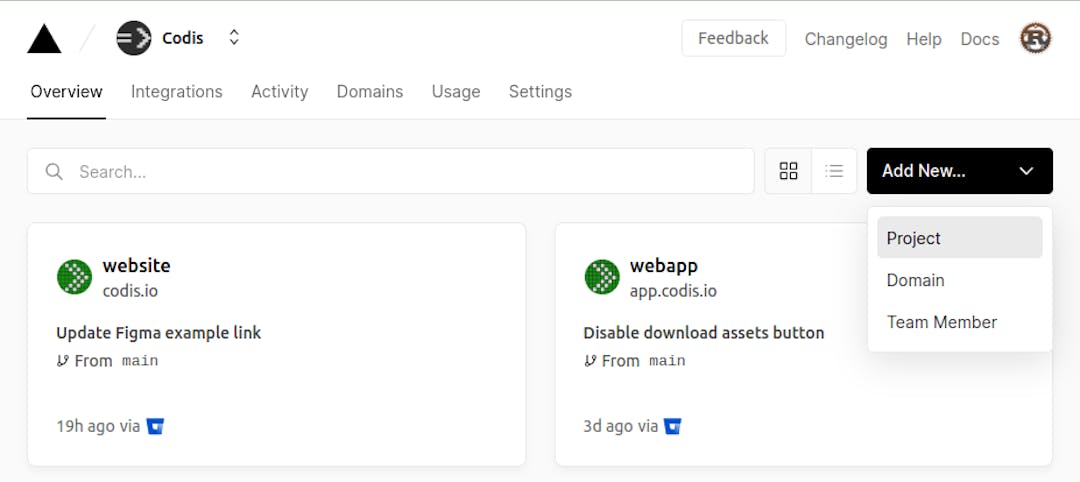Select Team Member menu option
The image size is (1080, 482).
pyautogui.click(x=941, y=322)
